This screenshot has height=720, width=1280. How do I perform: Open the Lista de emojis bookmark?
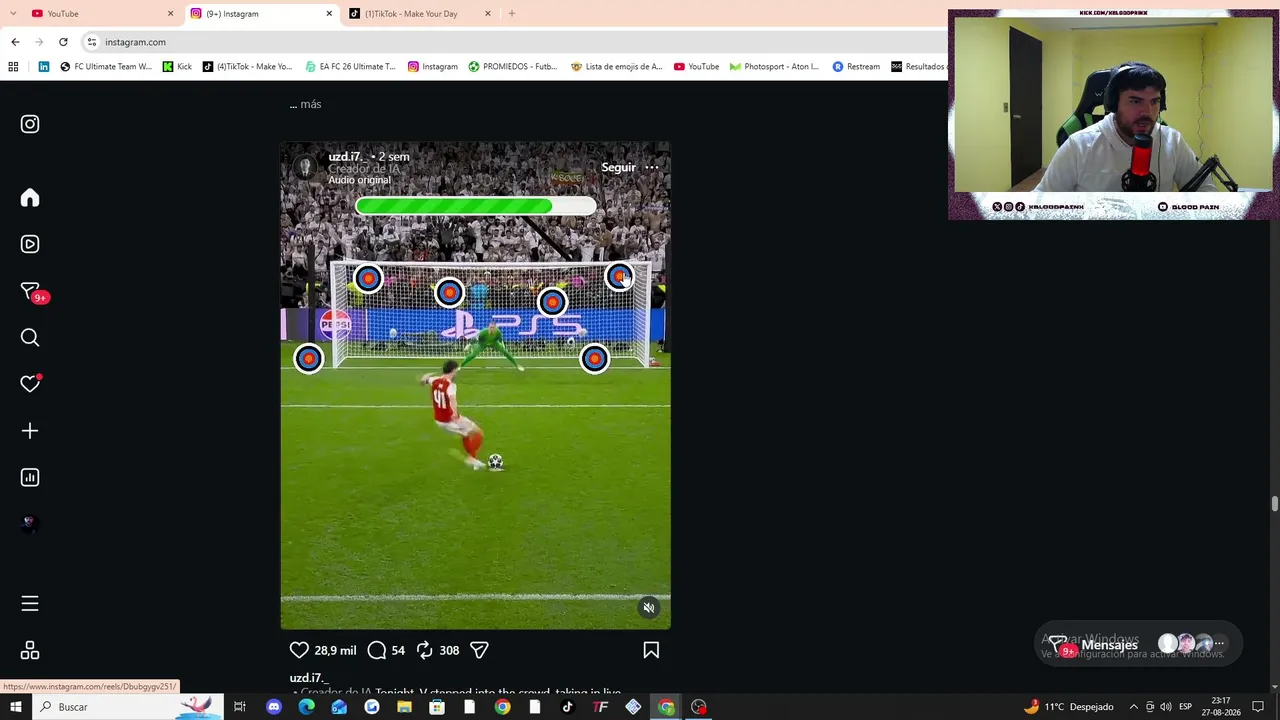coord(616,67)
